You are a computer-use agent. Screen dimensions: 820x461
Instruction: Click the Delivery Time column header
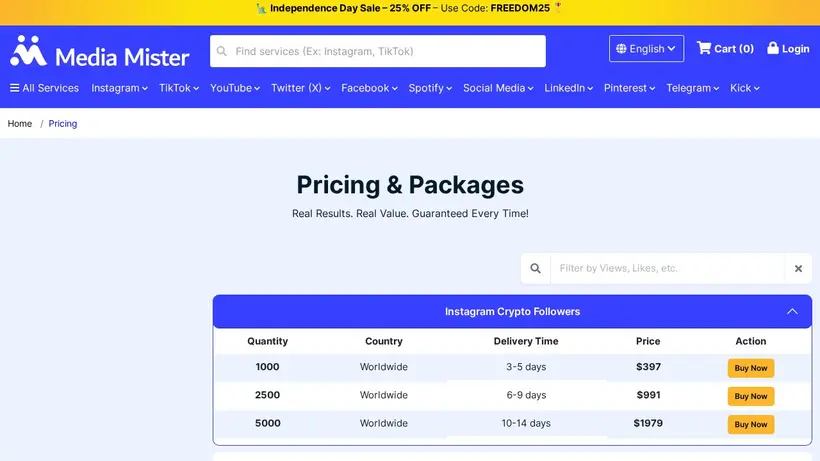tap(526, 341)
